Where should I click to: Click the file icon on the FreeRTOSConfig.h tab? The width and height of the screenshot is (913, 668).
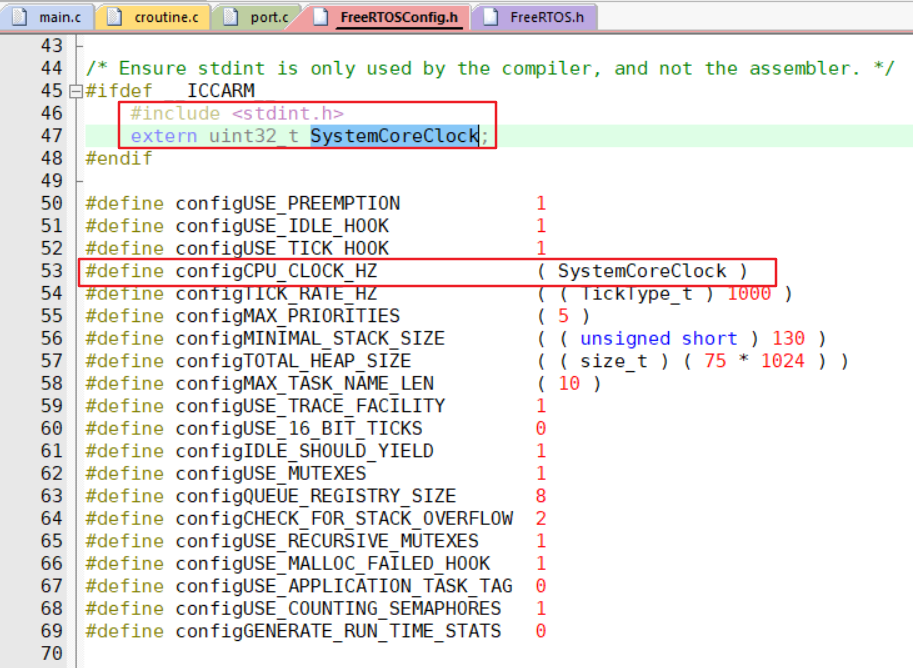[x=318, y=16]
